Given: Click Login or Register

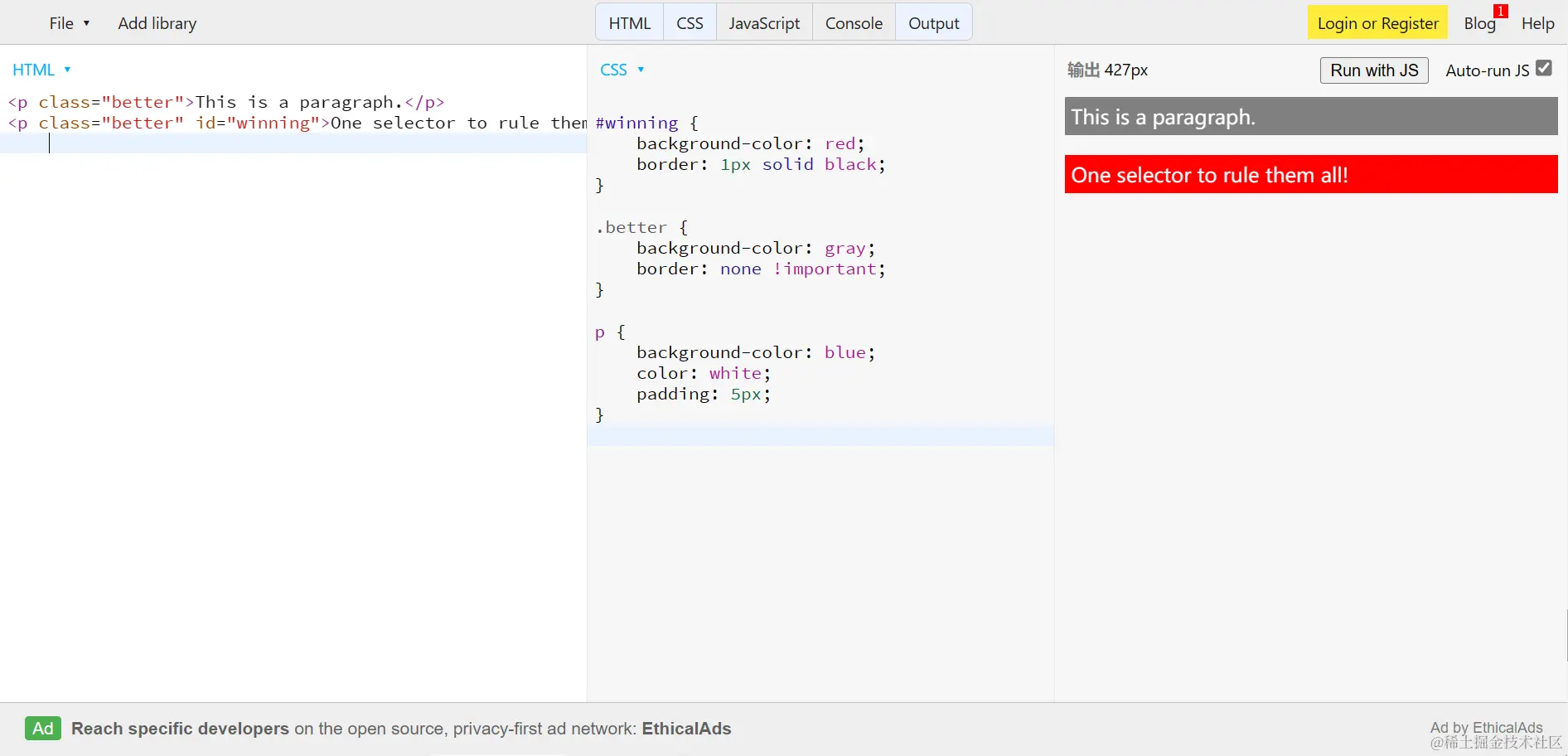Looking at the screenshot, I should point(1377,23).
